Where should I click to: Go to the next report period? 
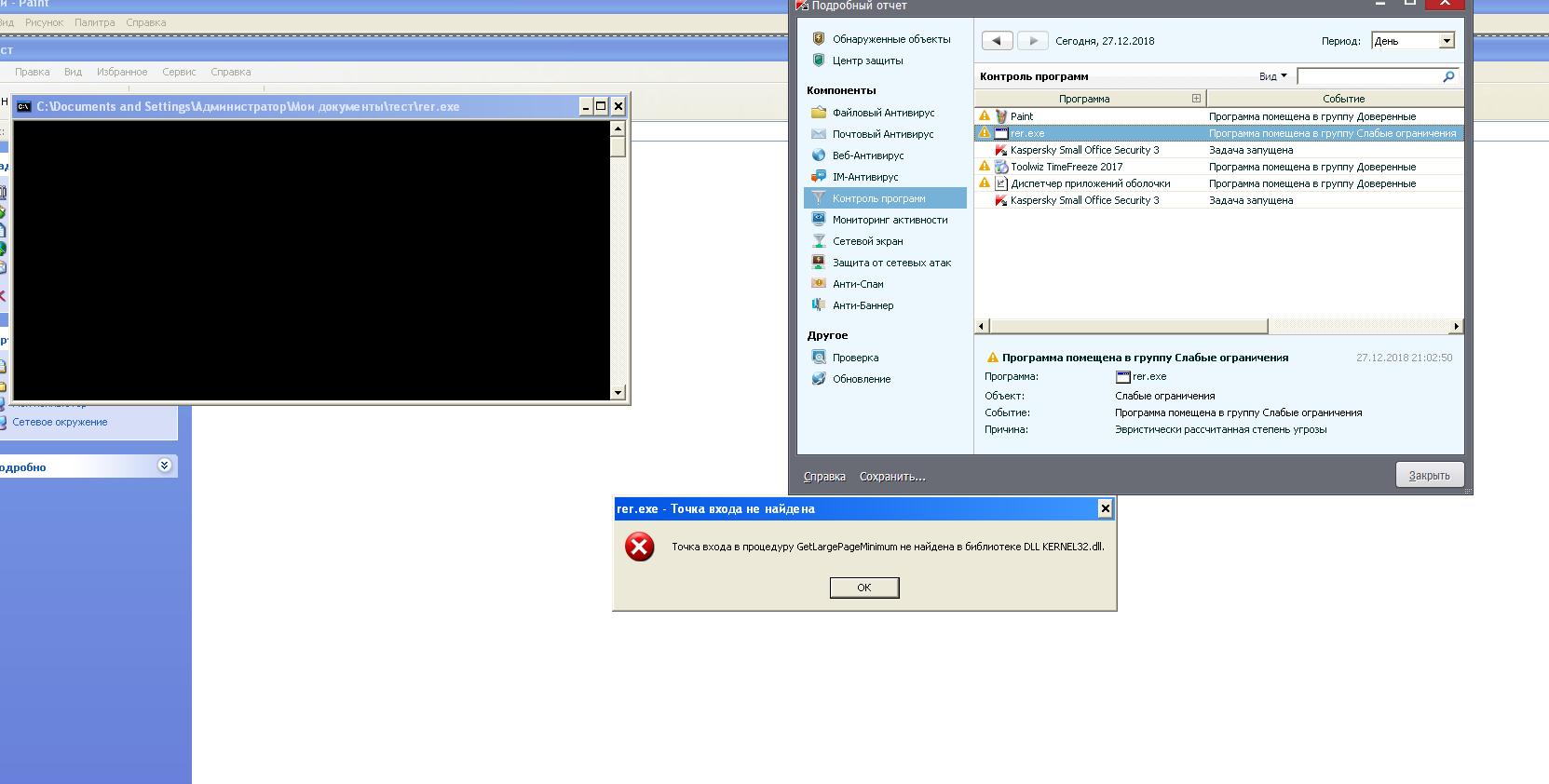pyautogui.click(x=1032, y=40)
